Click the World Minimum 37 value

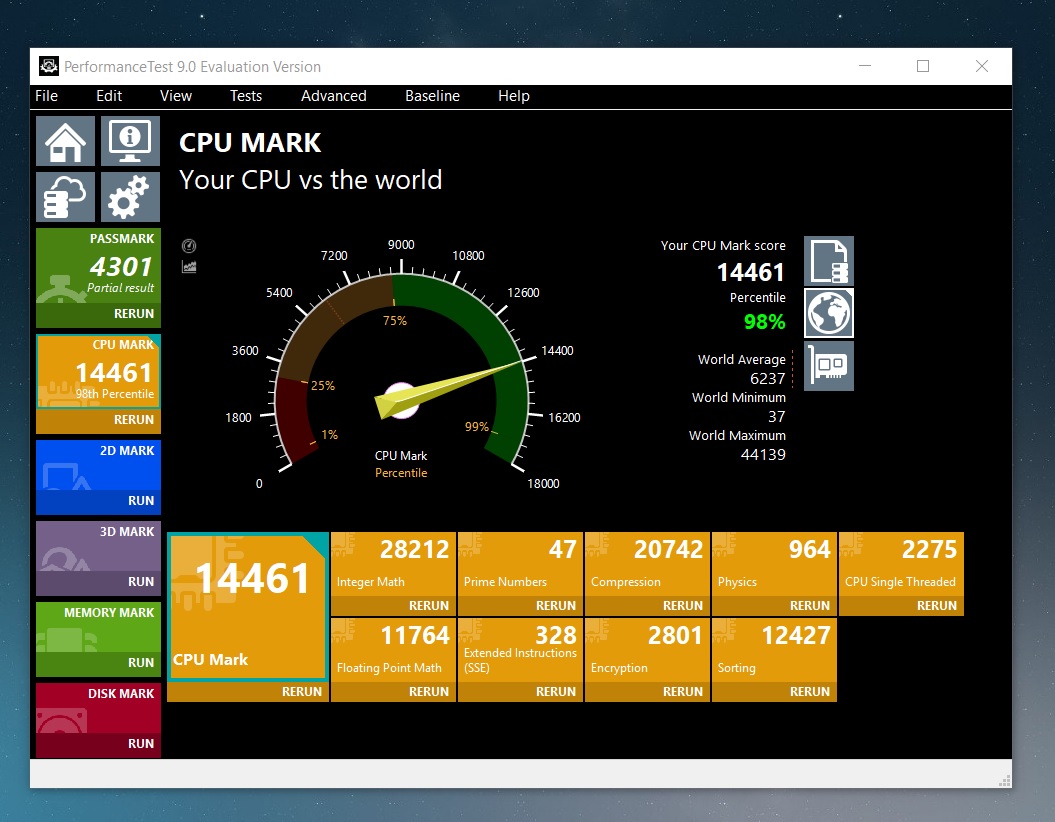click(x=777, y=416)
